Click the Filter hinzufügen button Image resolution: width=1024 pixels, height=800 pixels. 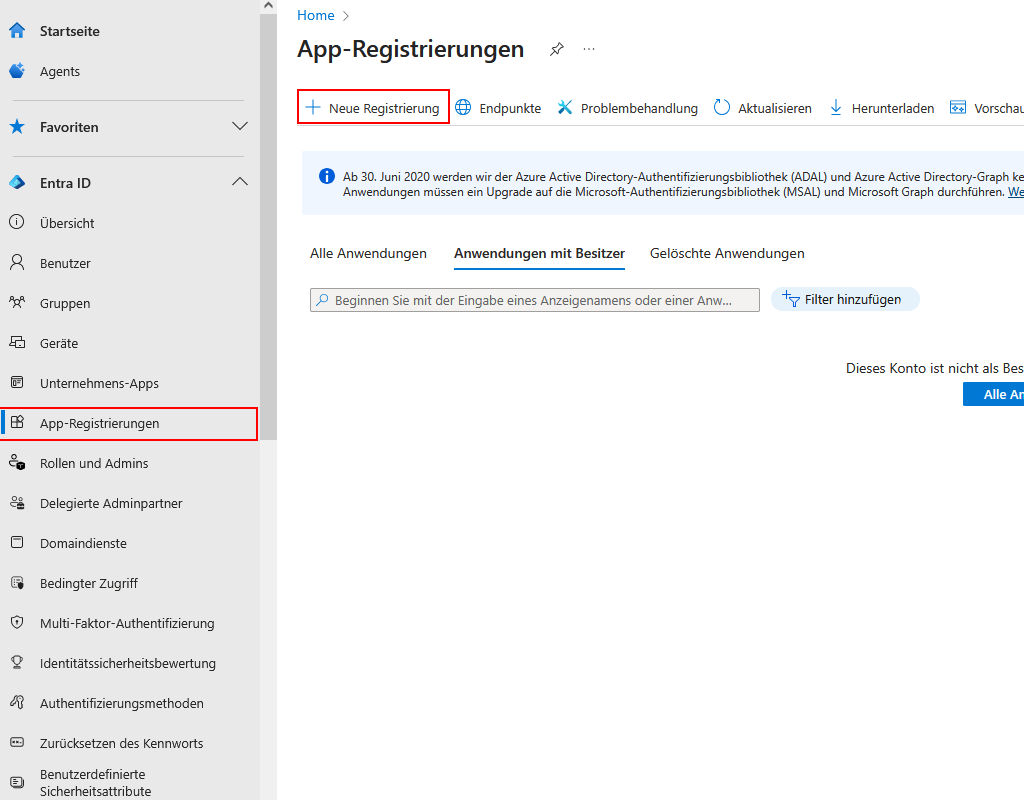tap(844, 299)
